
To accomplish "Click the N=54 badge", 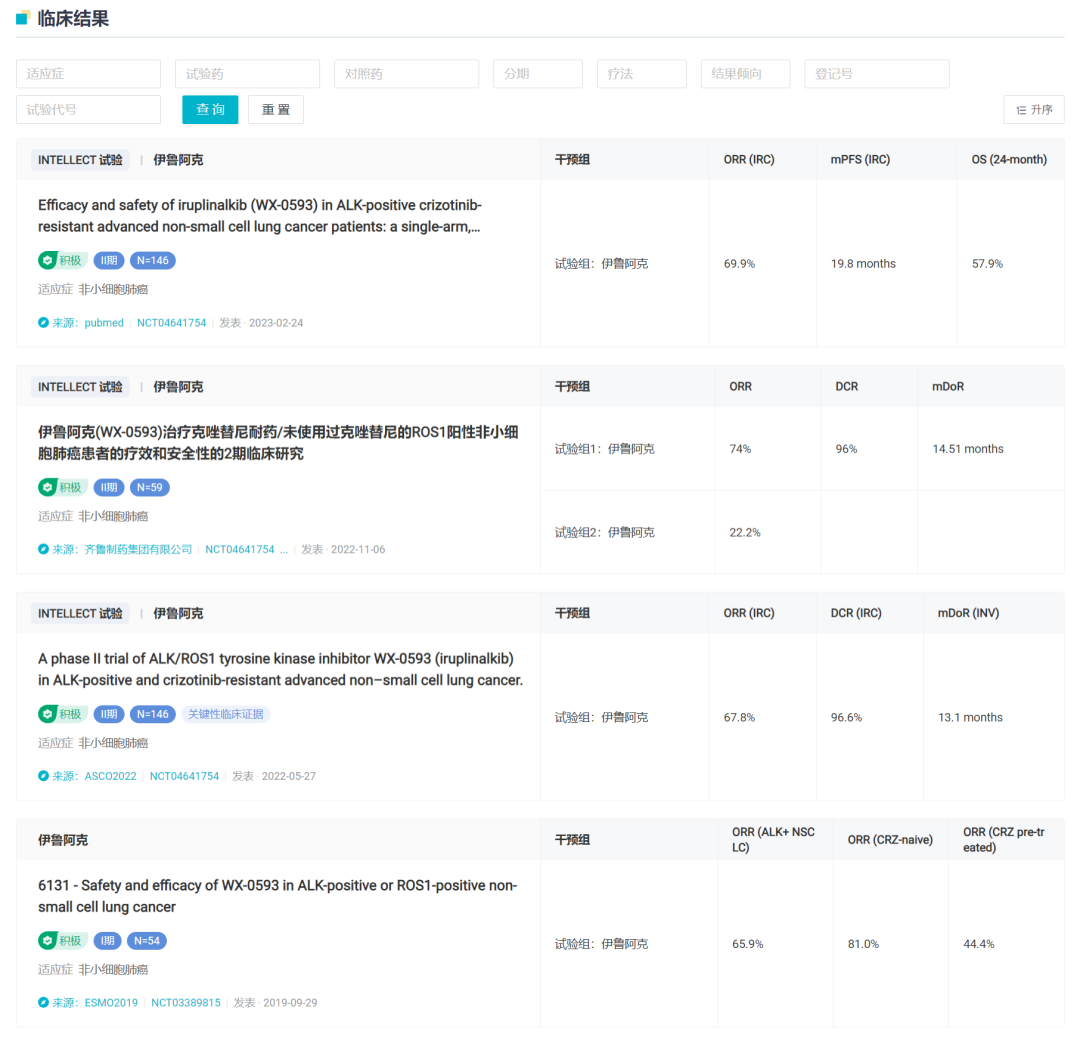I will click(147, 941).
